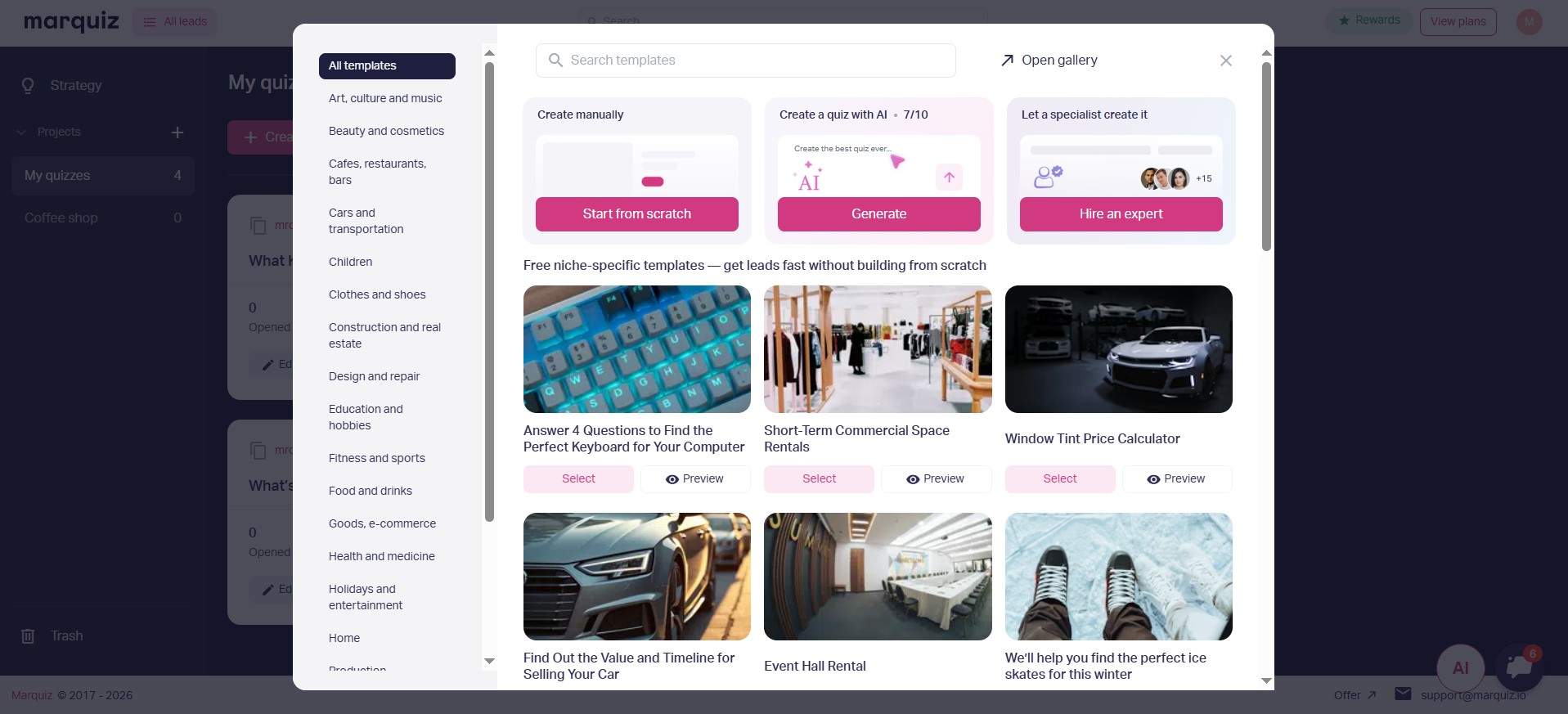Open the user profile avatar
Image resolution: width=1568 pixels, height=714 pixels.
[x=1529, y=22]
